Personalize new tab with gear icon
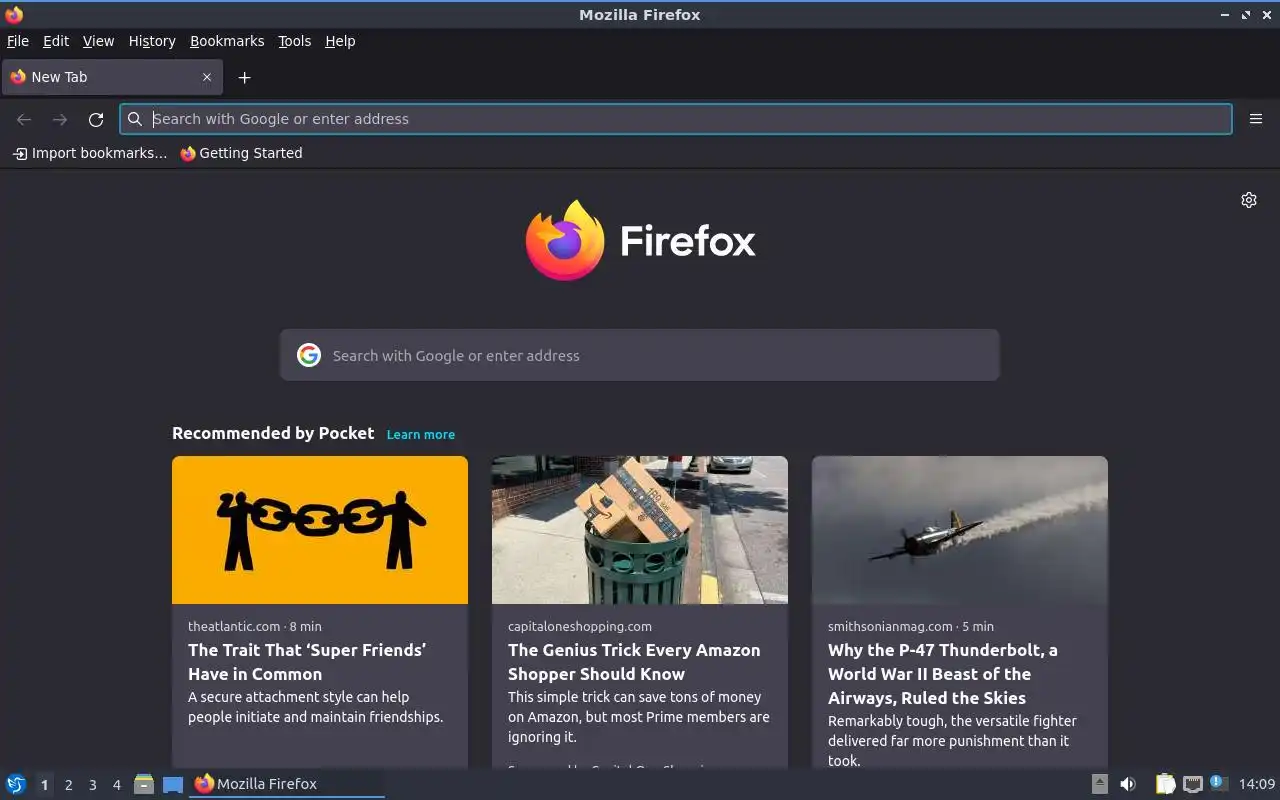The image size is (1280, 800). pyautogui.click(x=1249, y=200)
